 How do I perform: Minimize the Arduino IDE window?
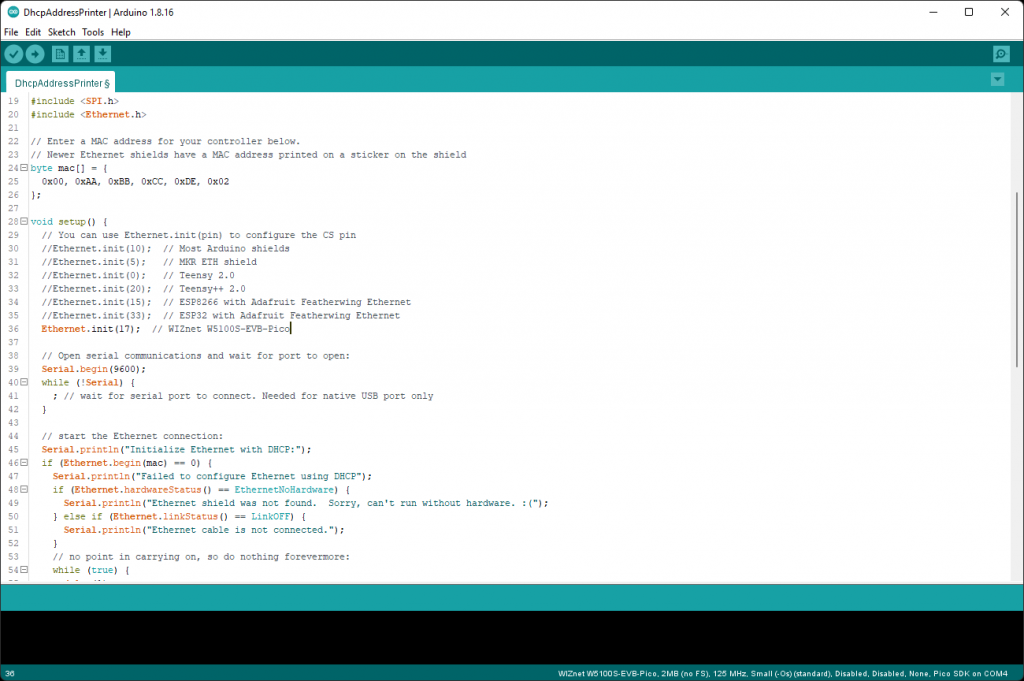click(x=933, y=12)
